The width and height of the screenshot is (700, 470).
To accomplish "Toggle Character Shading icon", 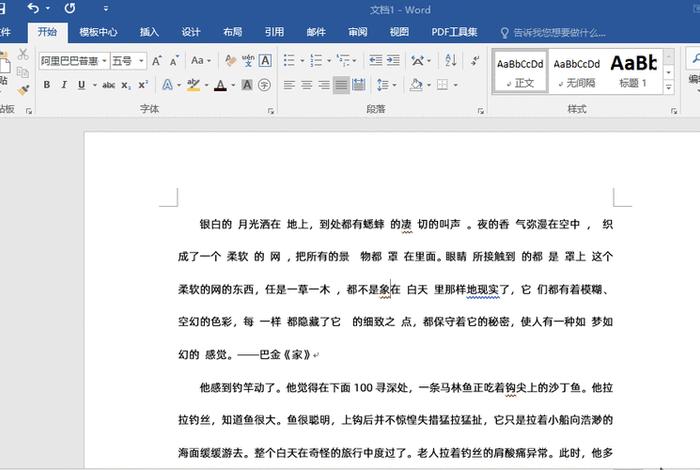I will (x=247, y=85).
